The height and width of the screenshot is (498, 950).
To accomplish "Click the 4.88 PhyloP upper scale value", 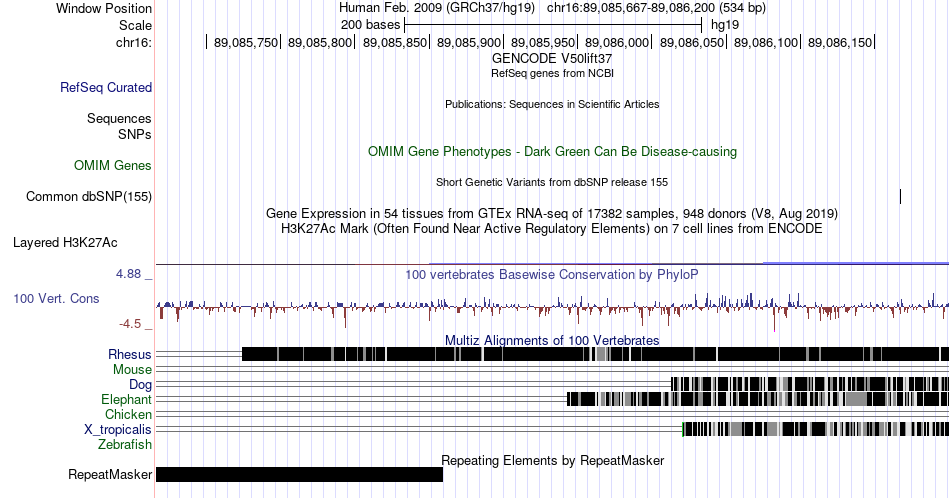I will coord(128,274).
